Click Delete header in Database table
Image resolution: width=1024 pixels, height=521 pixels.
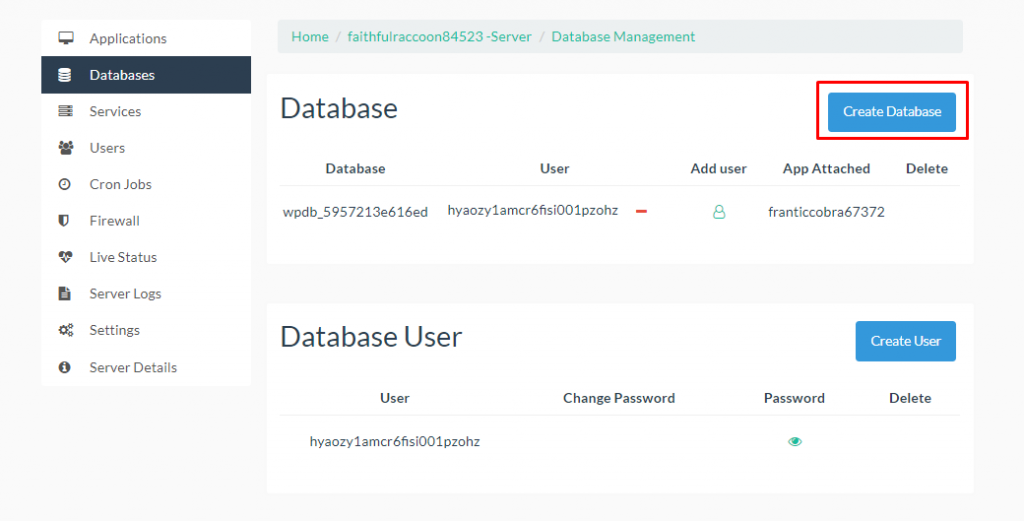pyautogui.click(x=927, y=168)
